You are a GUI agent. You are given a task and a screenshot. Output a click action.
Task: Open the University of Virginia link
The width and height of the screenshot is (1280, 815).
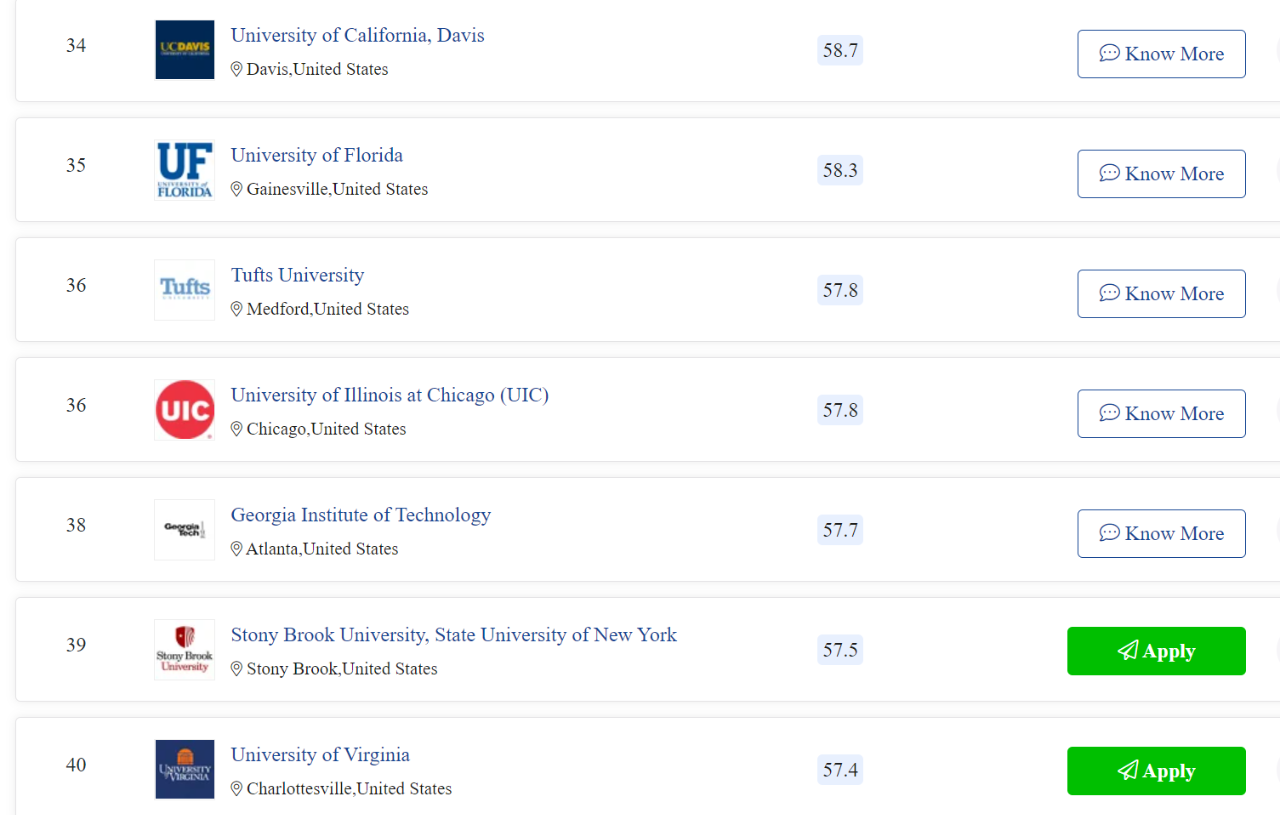click(320, 755)
